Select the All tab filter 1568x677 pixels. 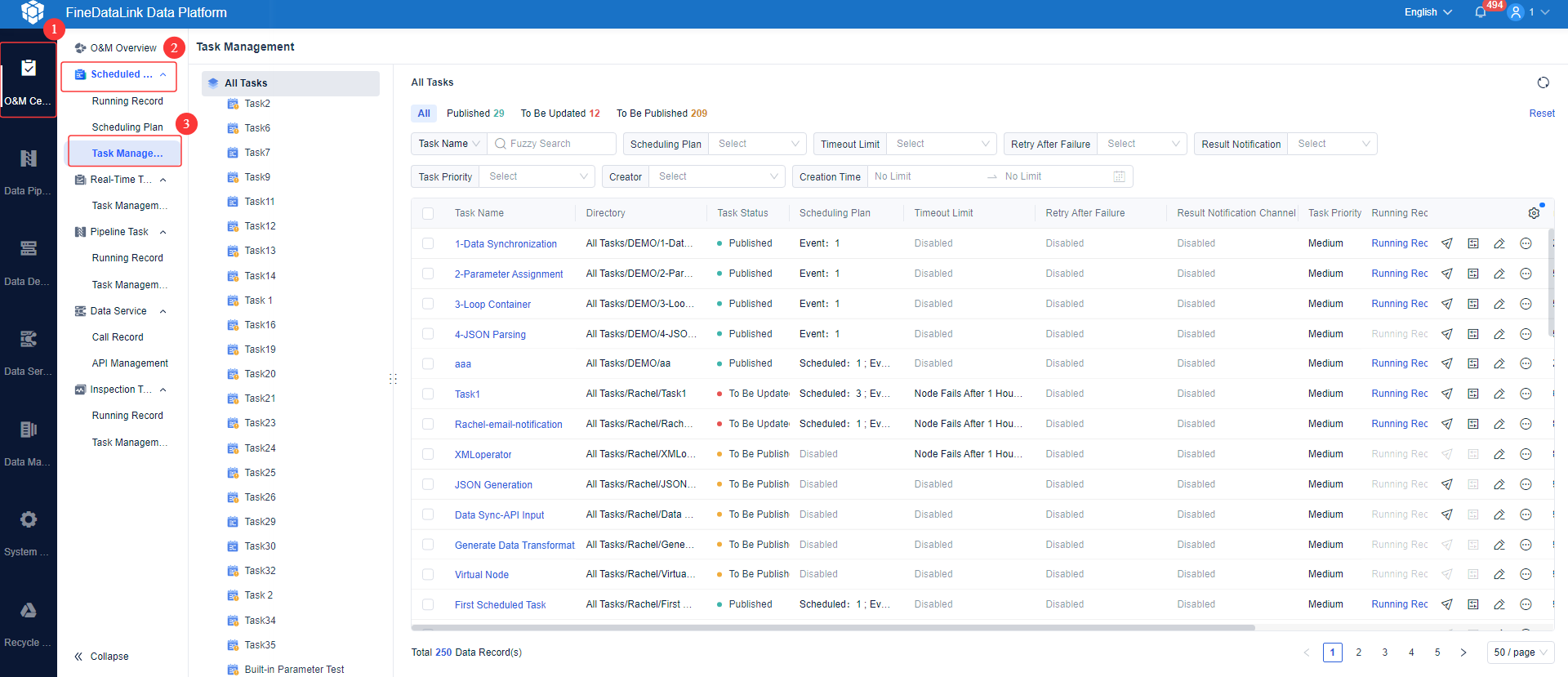click(424, 114)
